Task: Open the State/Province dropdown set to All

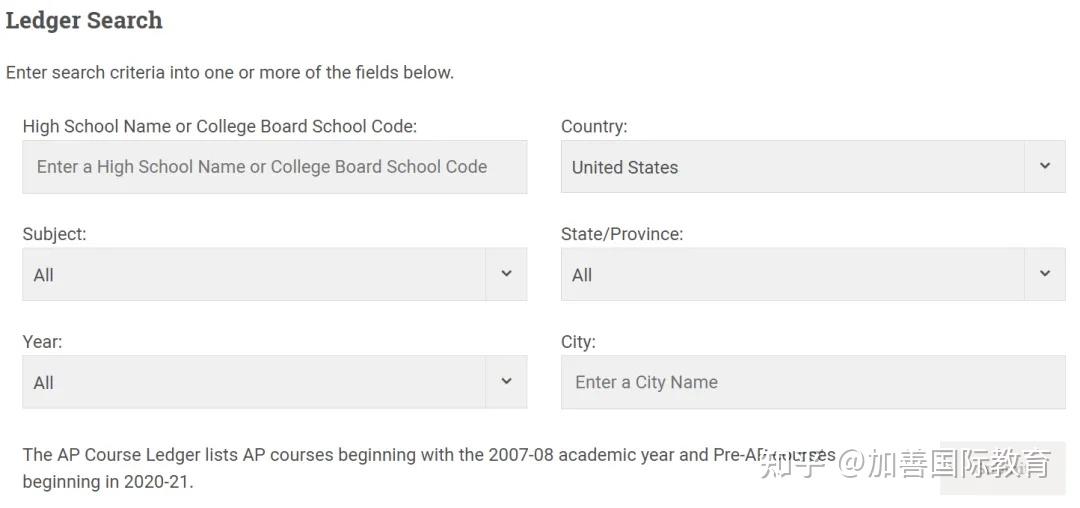Action: click(792, 275)
